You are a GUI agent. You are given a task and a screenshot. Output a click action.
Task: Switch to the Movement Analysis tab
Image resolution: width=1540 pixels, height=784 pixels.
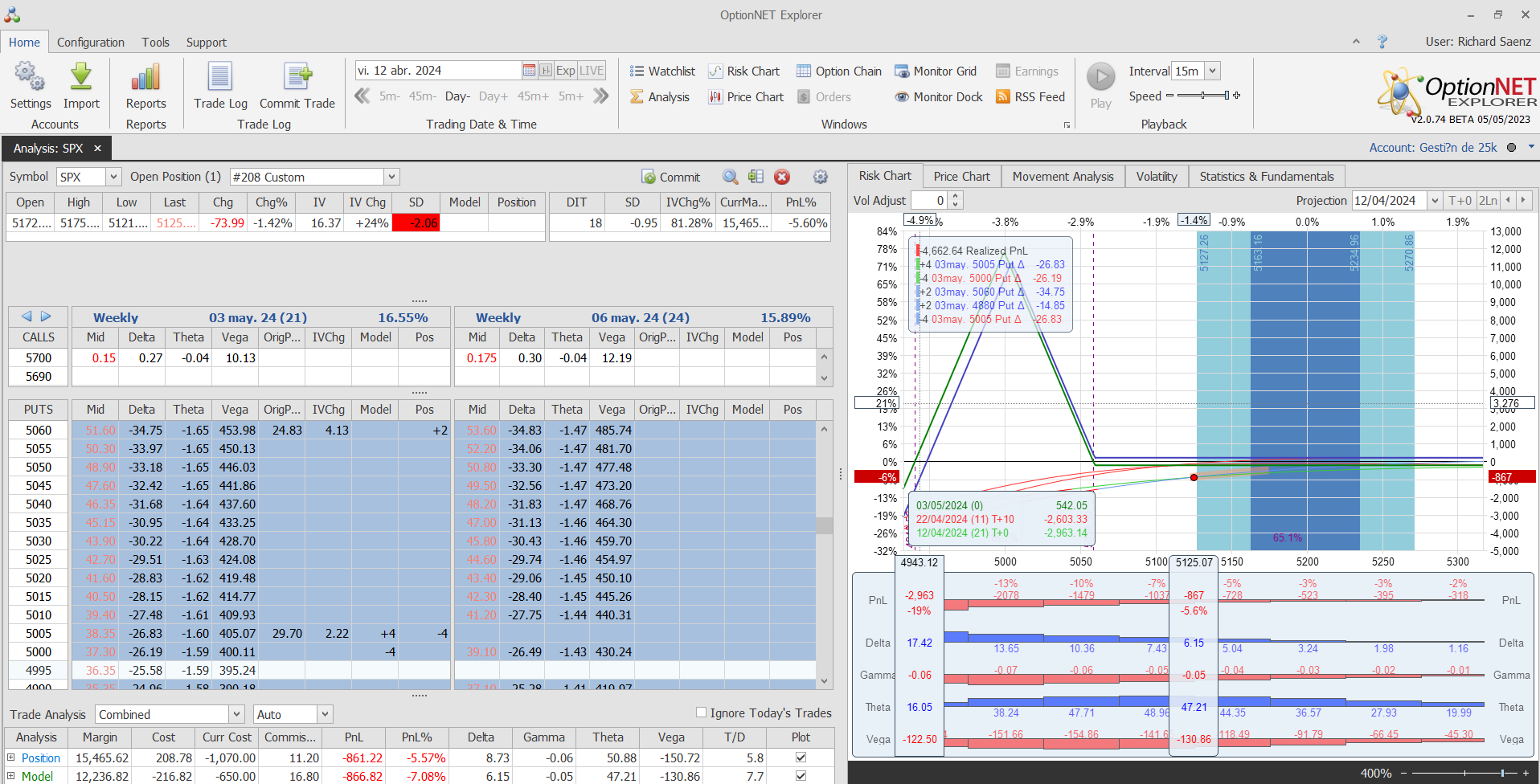coord(1063,176)
